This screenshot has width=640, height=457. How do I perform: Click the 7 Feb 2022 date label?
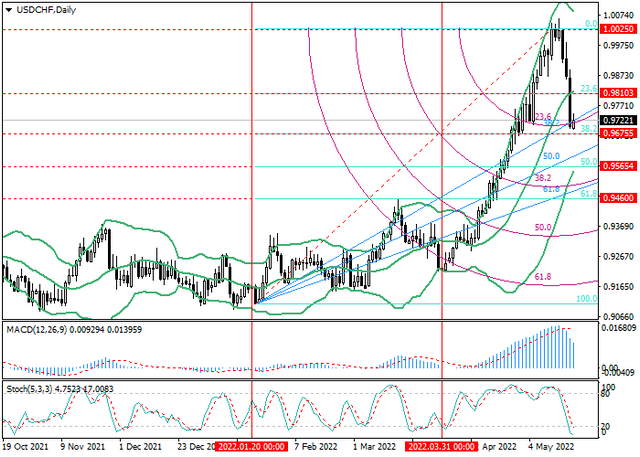tap(316, 446)
